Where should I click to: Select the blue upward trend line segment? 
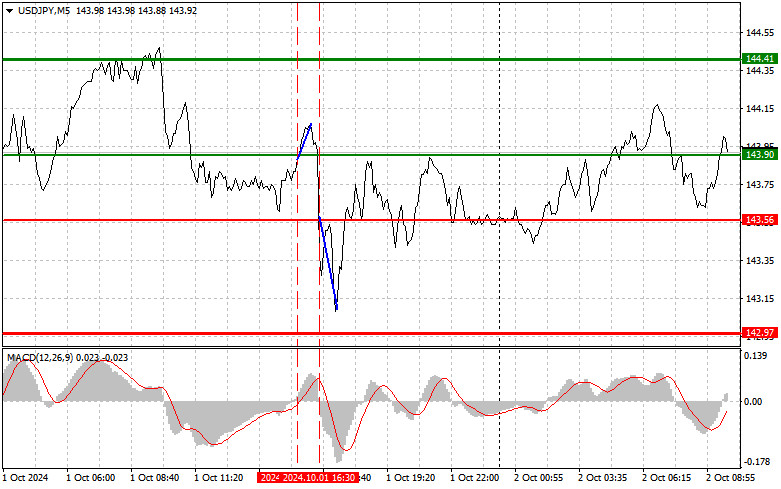(x=304, y=141)
